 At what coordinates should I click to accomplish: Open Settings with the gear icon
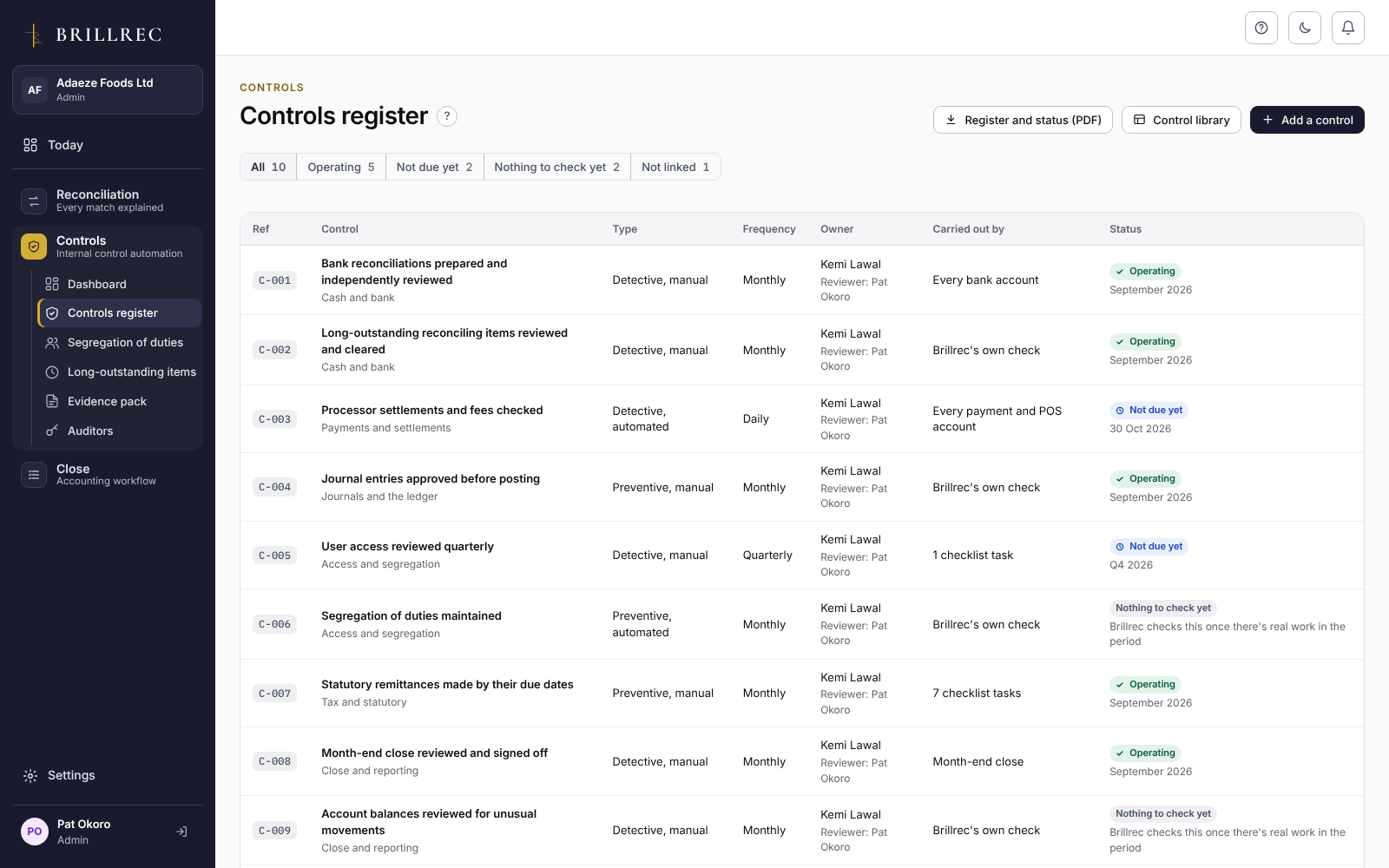(x=30, y=775)
